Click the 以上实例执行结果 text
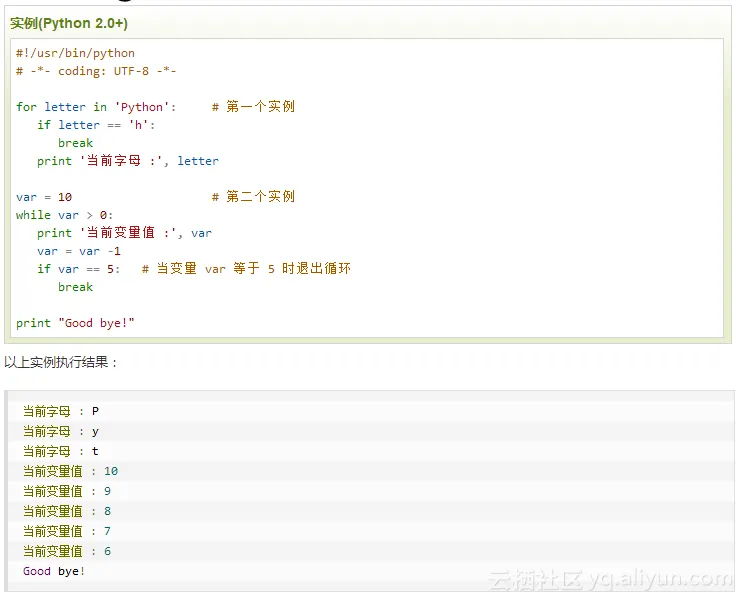Viewport: 744px width, 602px height. (61, 362)
